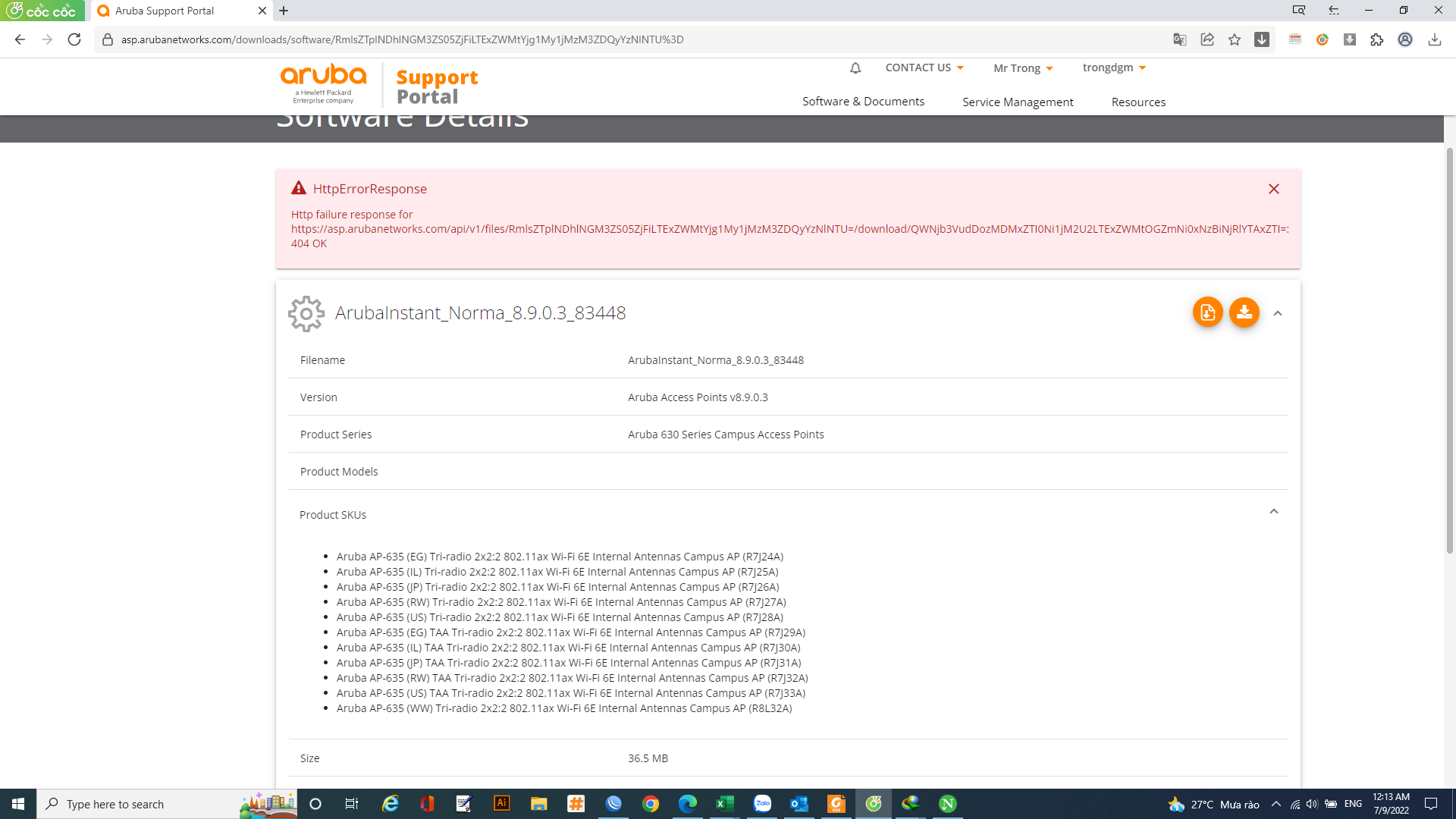Open Google Translate icon in address bar
The width and height of the screenshot is (1456, 819).
coord(1180,39)
